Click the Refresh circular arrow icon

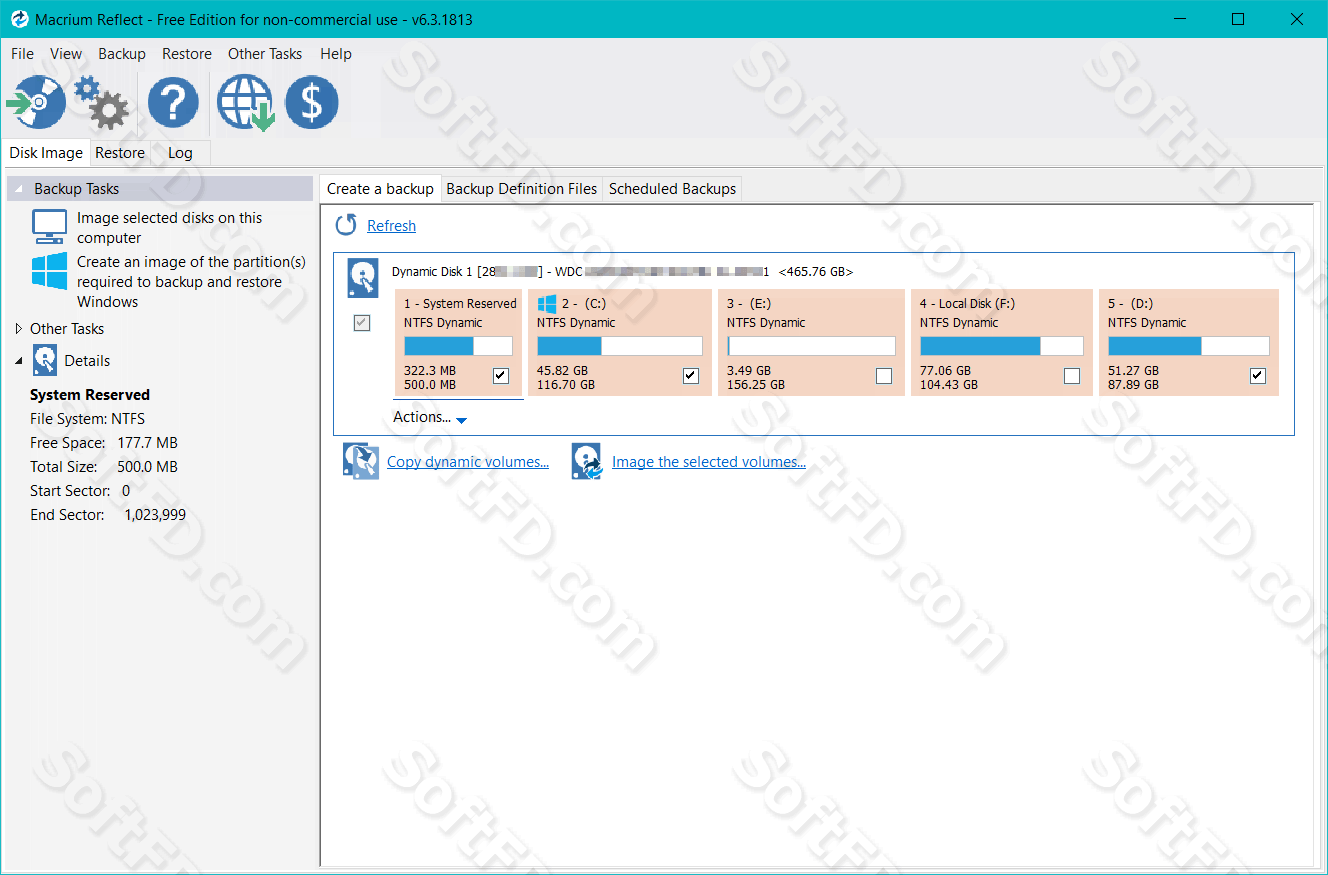pyautogui.click(x=346, y=225)
